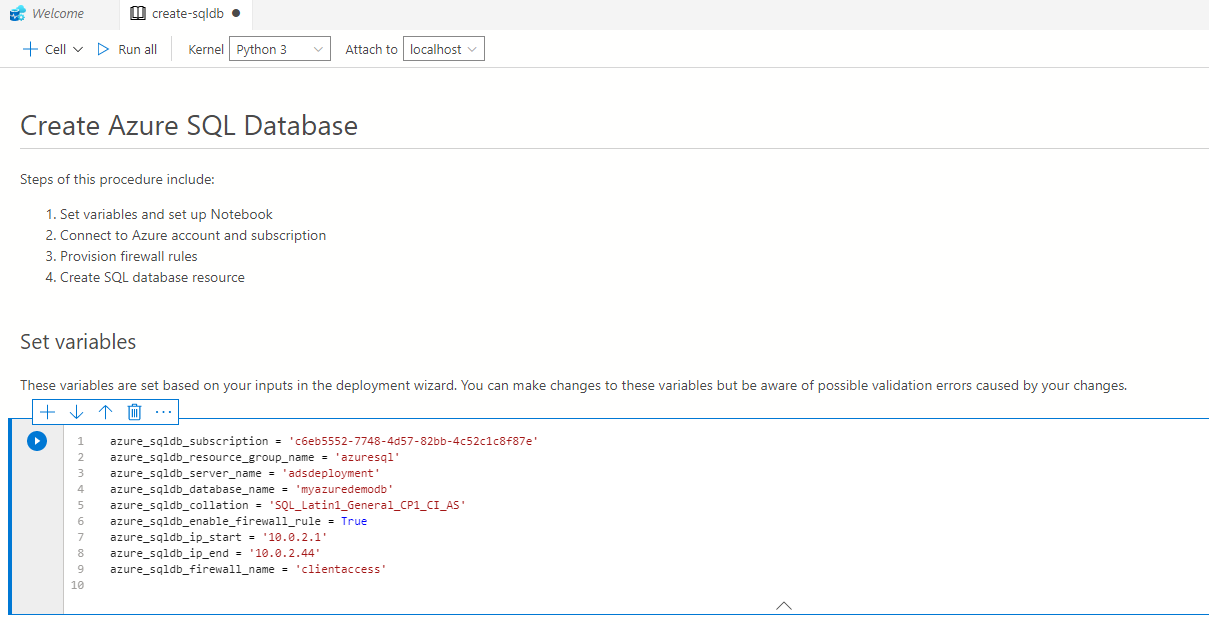Run the code cell with the play button
This screenshot has height=623, width=1209.
click(37, 441)
